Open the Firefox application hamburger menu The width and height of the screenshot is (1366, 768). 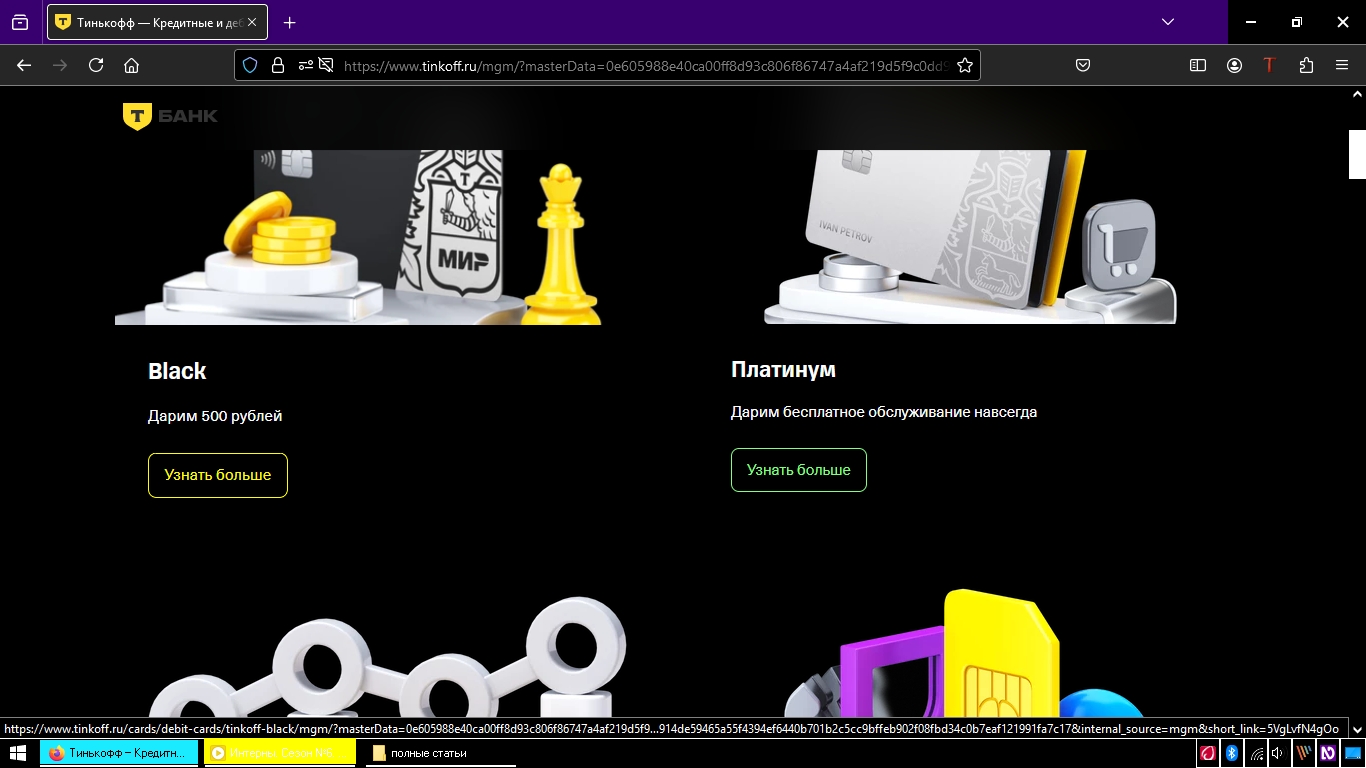[1342, 65]
